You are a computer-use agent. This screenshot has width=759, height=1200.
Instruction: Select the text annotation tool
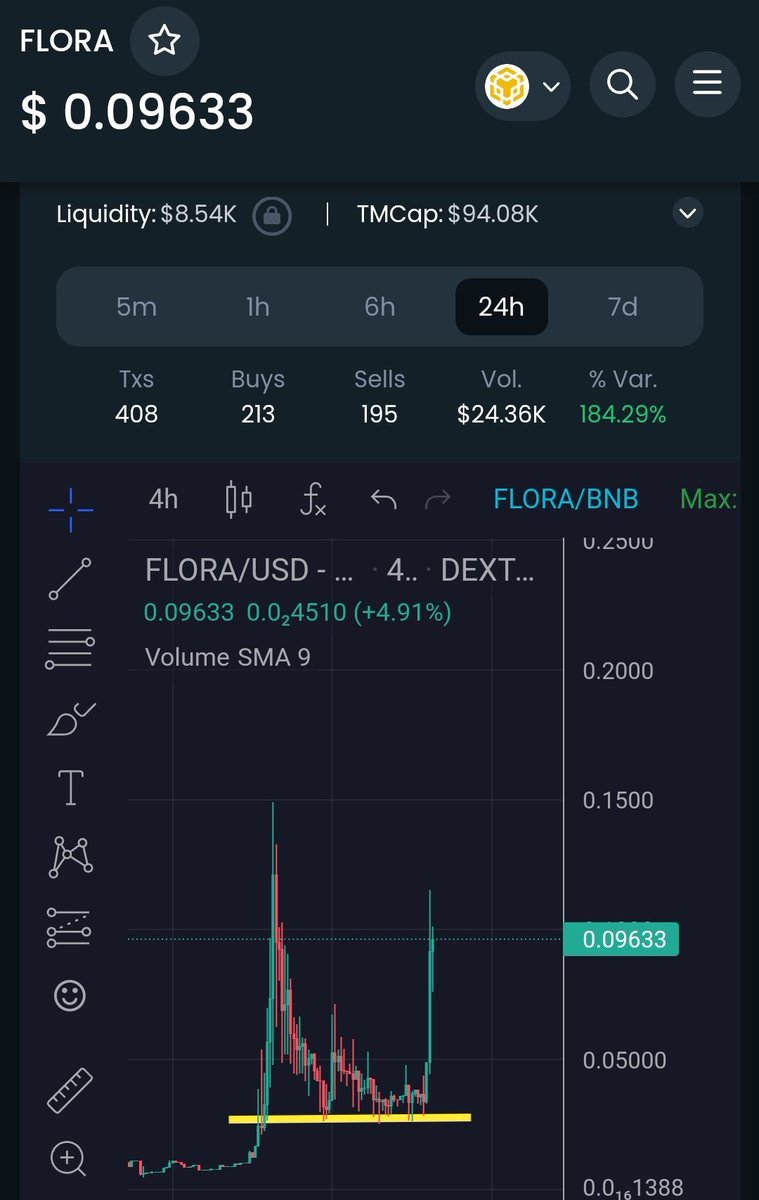click(x=70, y=788)
